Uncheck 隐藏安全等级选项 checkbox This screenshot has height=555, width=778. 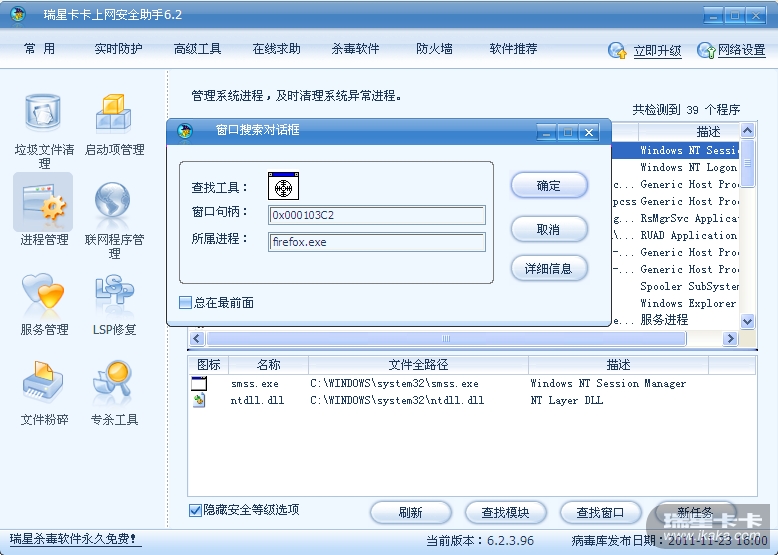coord(195,510)
